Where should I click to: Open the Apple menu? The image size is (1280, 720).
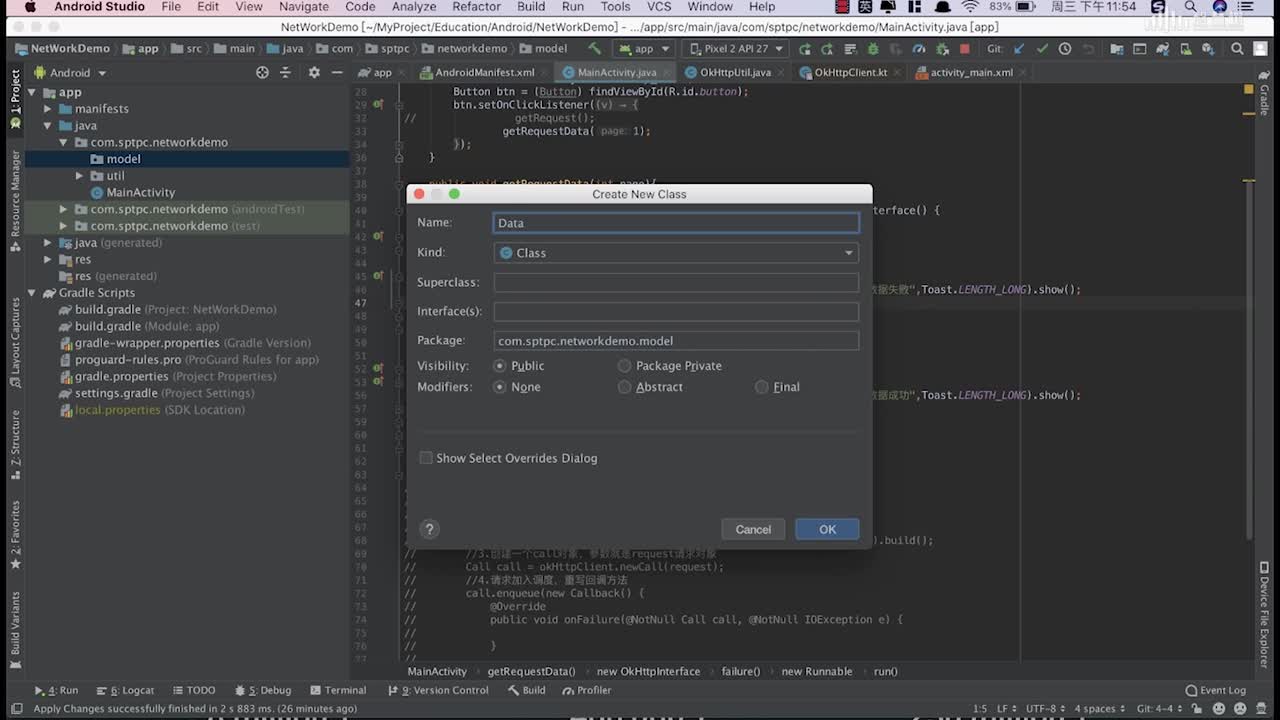point(29,7)
